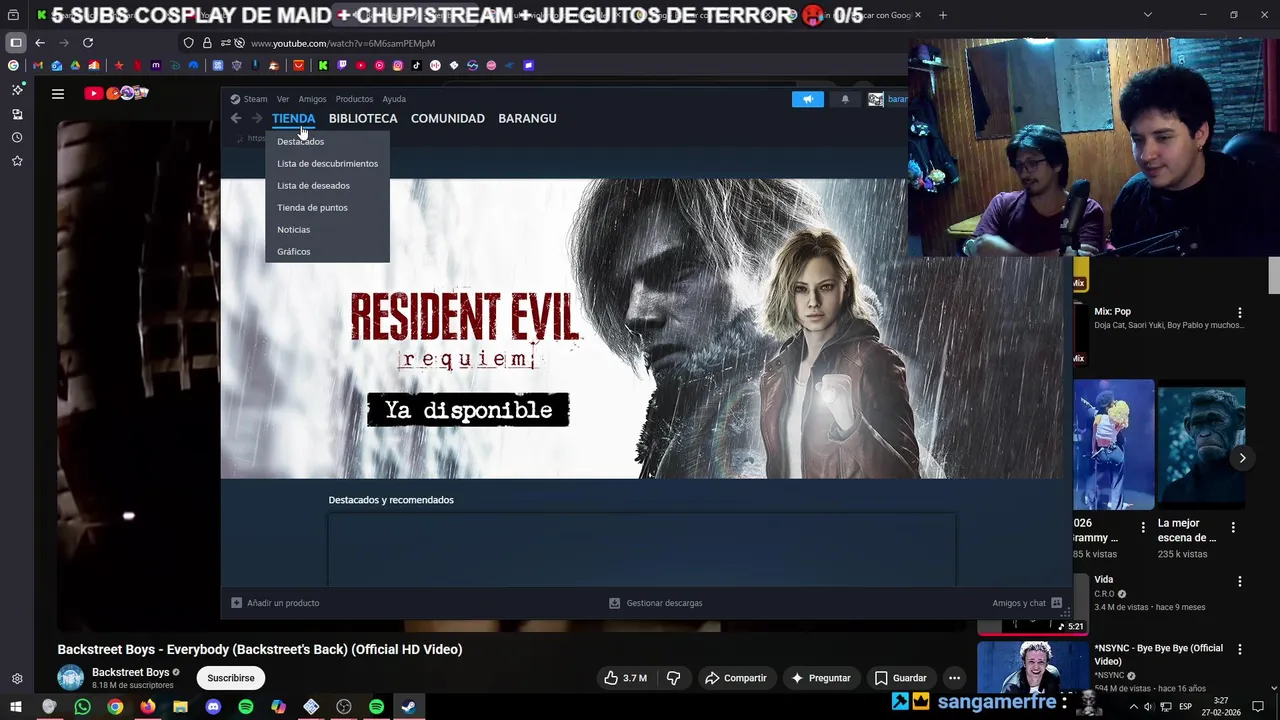Like the video with 3.7 M likes
The height and width of the screenshot is (720, 1280).
626,678
